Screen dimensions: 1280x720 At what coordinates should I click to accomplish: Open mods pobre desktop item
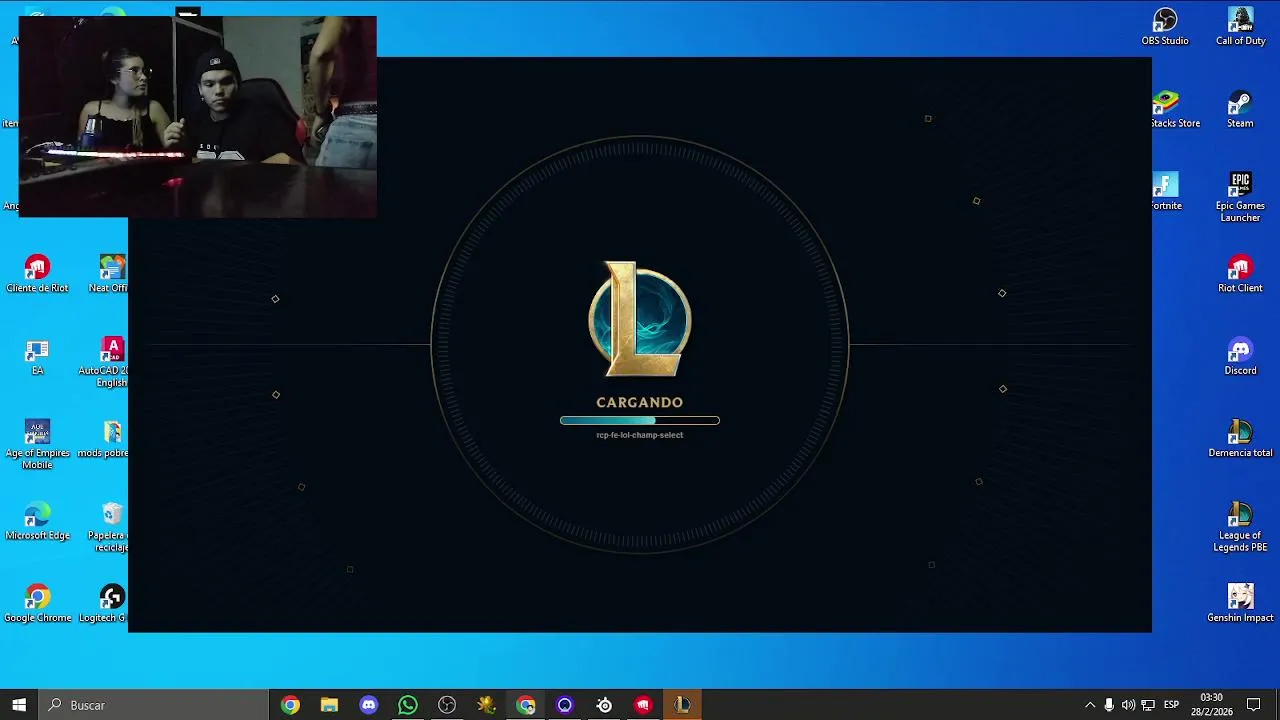pos(104,439)
